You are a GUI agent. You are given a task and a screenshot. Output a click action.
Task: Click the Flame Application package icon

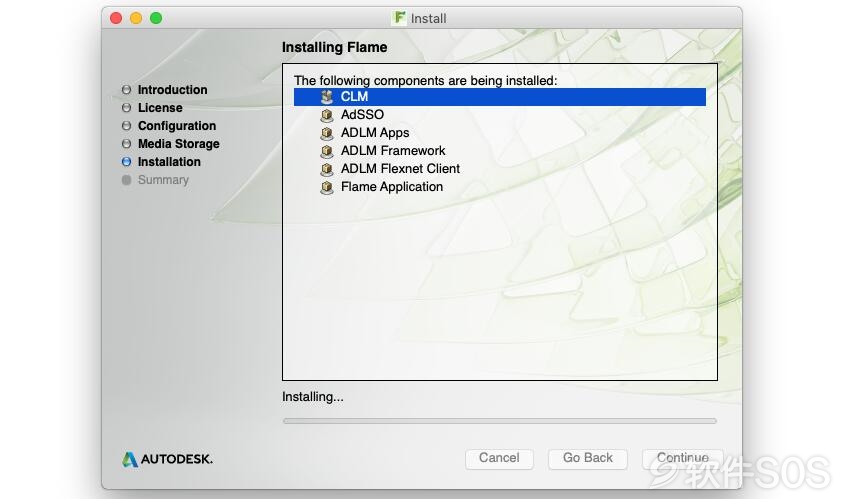327,187
